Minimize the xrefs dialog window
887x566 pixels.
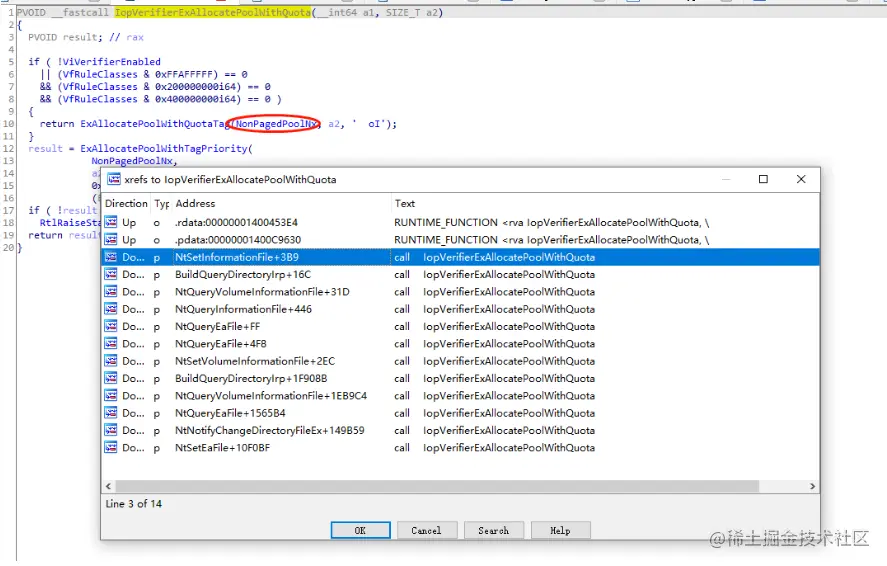point(726,179)
